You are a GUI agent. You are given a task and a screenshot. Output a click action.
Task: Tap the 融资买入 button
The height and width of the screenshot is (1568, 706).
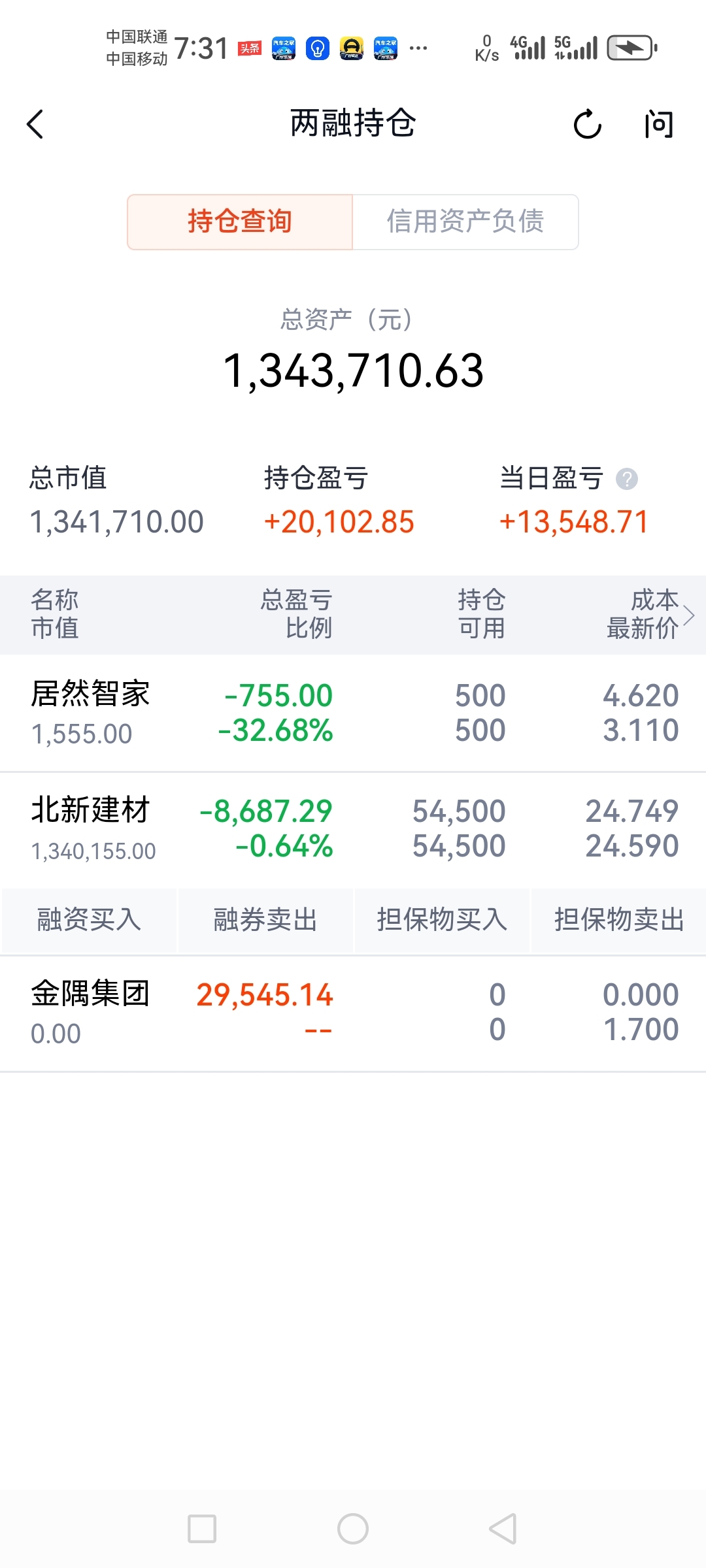click(x=89, y=920)
